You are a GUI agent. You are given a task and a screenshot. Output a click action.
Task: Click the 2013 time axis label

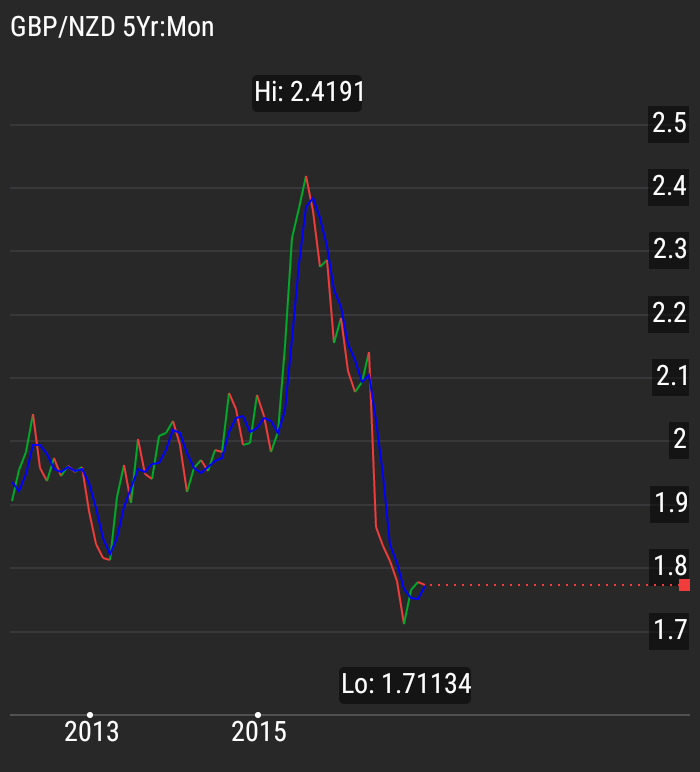click(x=92, y=733)
